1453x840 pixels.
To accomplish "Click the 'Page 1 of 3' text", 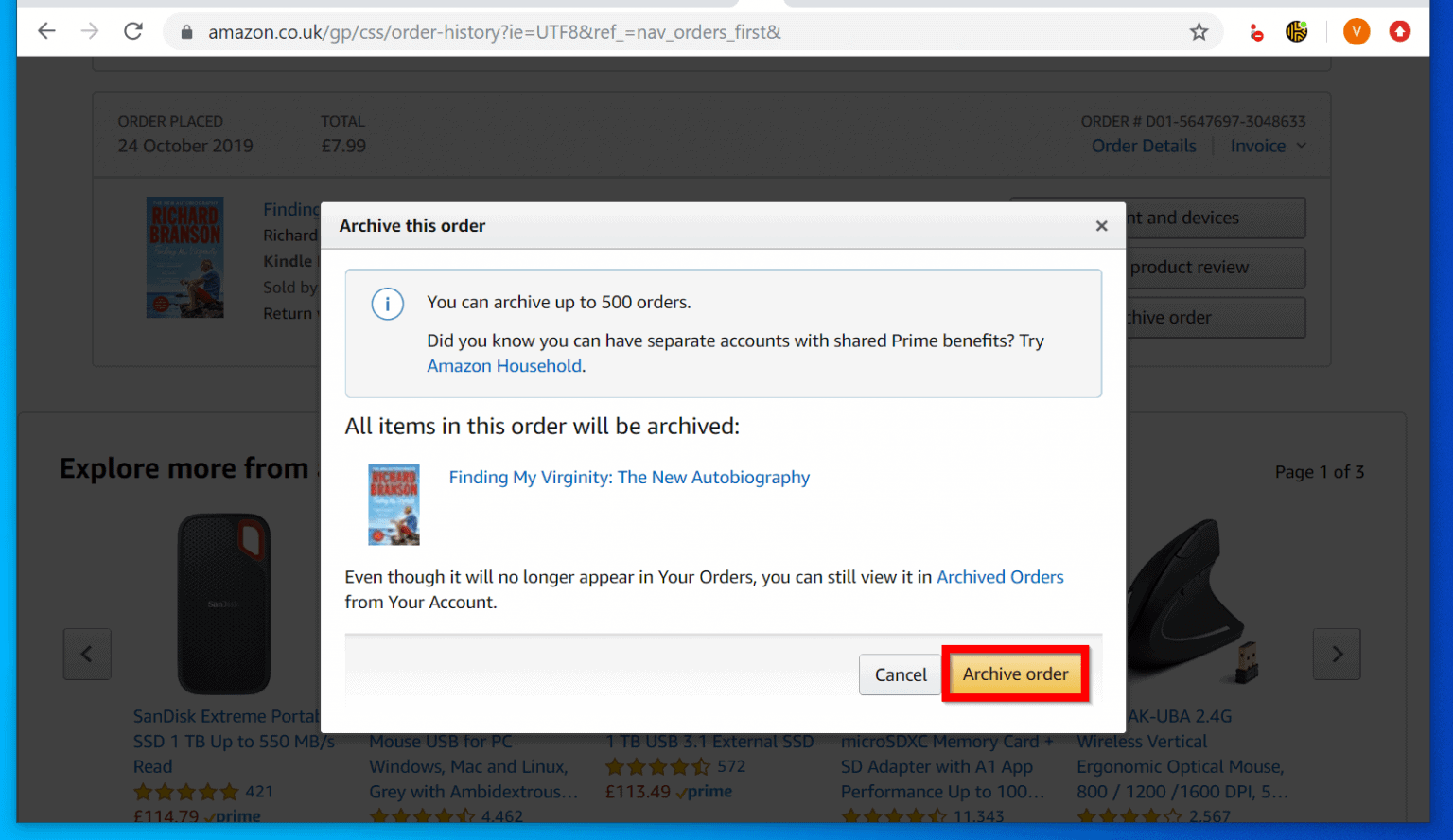I will (1320, 472).
